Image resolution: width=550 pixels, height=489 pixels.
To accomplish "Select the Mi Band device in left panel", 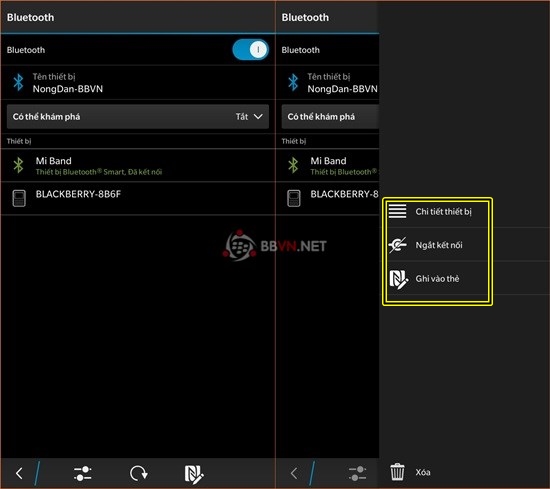I will click(138, 166).
